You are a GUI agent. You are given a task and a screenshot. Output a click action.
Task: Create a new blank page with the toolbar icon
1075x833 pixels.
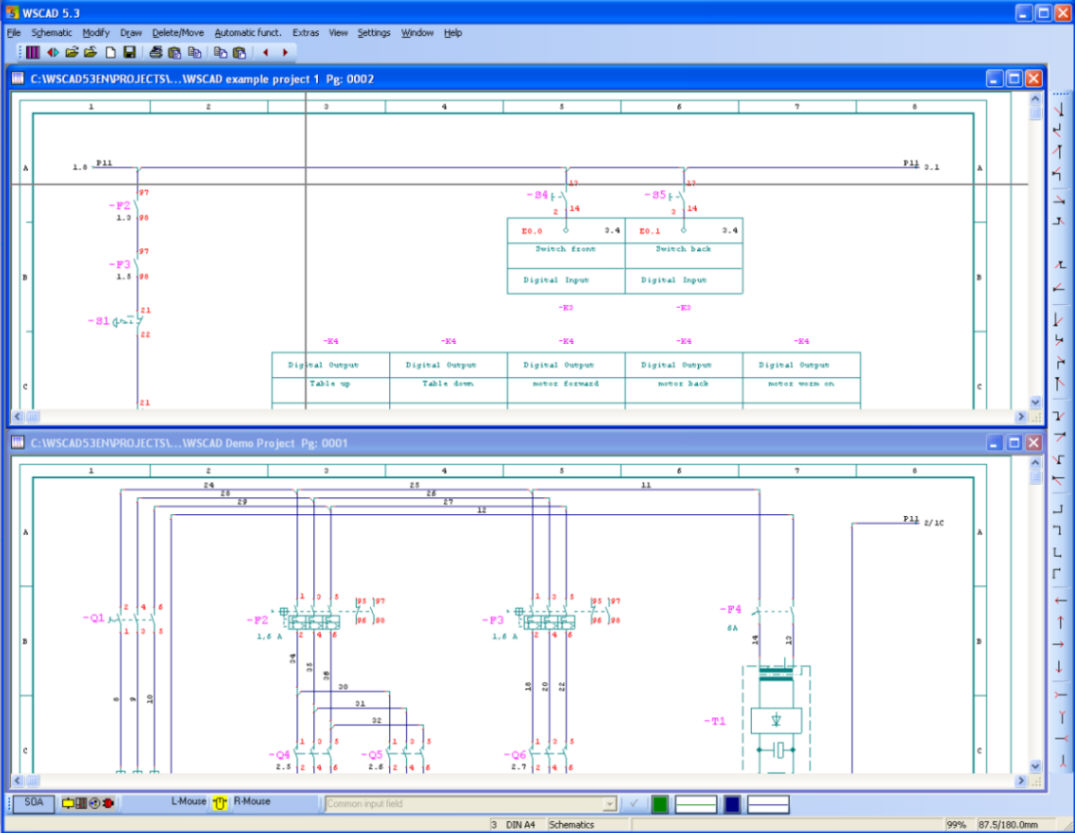pyautogui.click(x=110, y=52)
